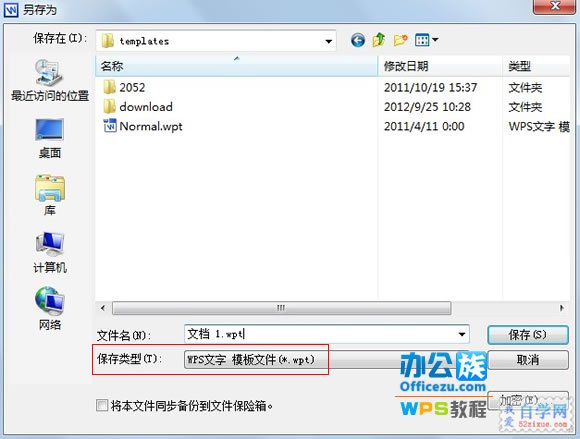Open the view menu icon

(x=422, y=40)
